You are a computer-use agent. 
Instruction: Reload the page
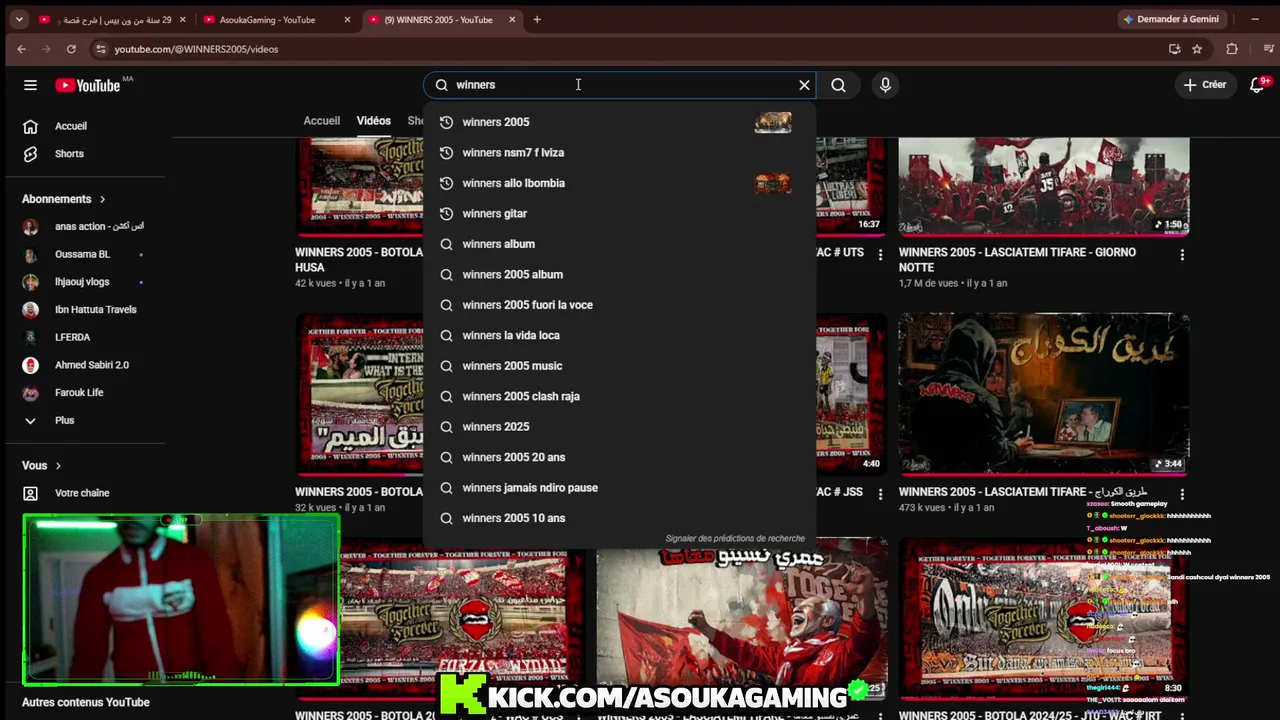pyautogui.click(x=71, y=49)
